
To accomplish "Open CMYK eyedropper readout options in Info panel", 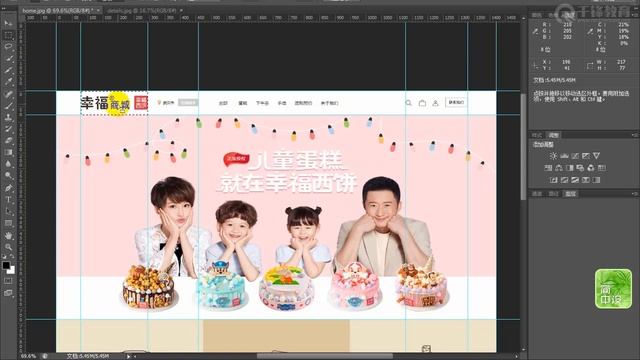I will 590,31.
